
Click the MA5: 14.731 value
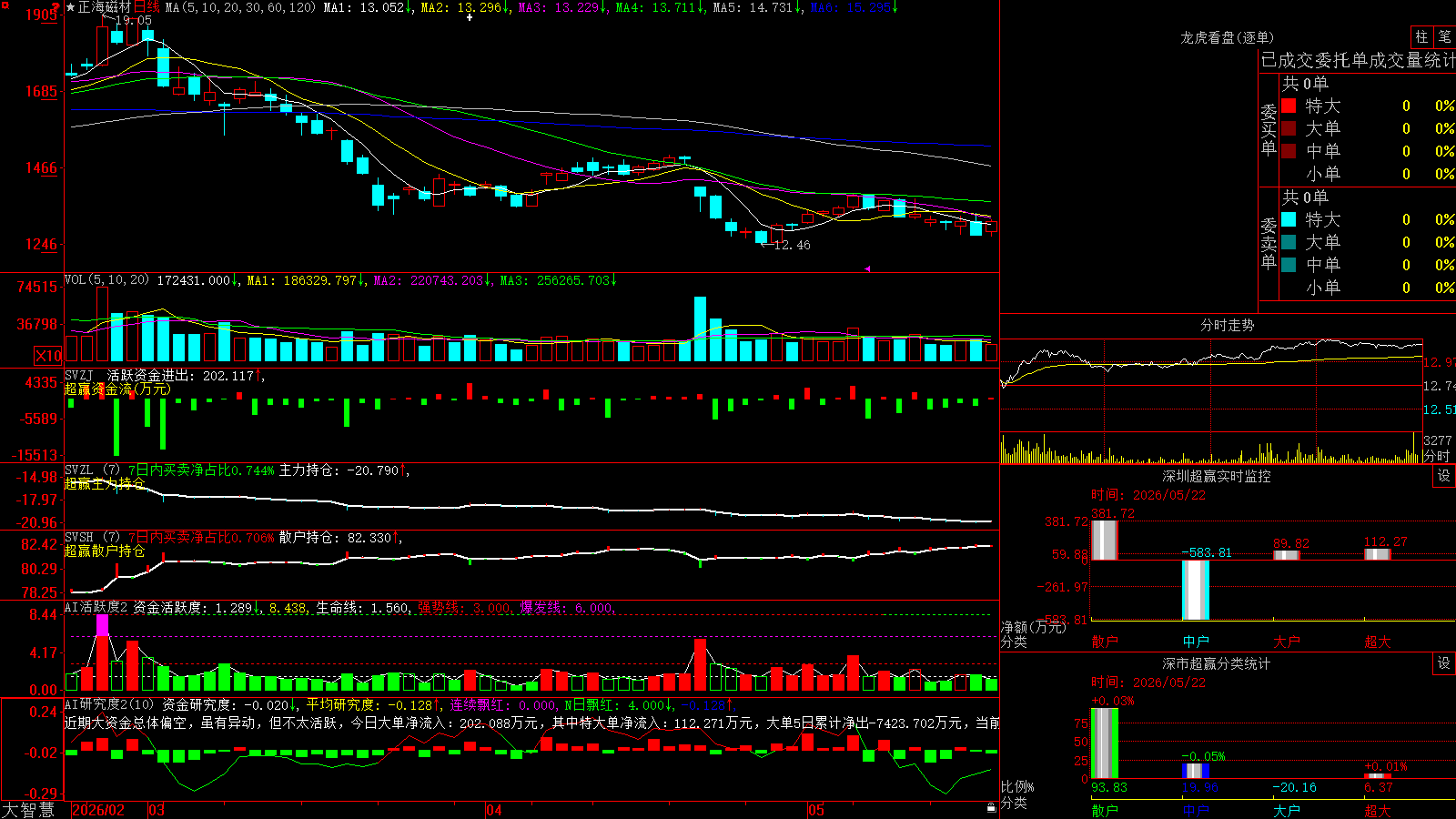[753, 7]
